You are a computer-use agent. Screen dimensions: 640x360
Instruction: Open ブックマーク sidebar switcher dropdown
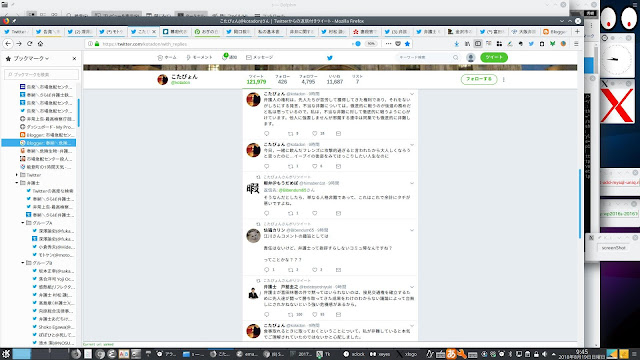[31, 58]
